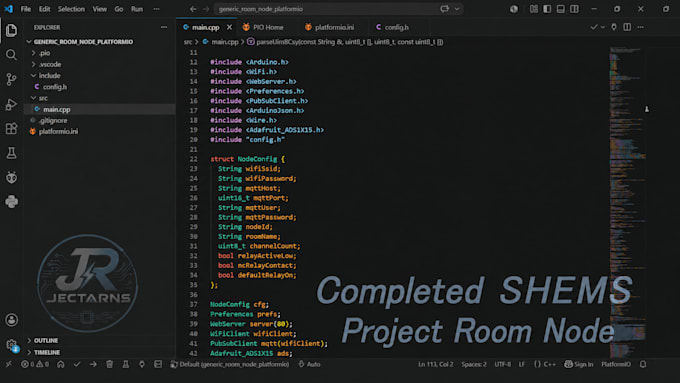The width and height of the screenshot is (680, 383).
Task: Click the build checkmark in editor toolbar
Action: [594, 27]
